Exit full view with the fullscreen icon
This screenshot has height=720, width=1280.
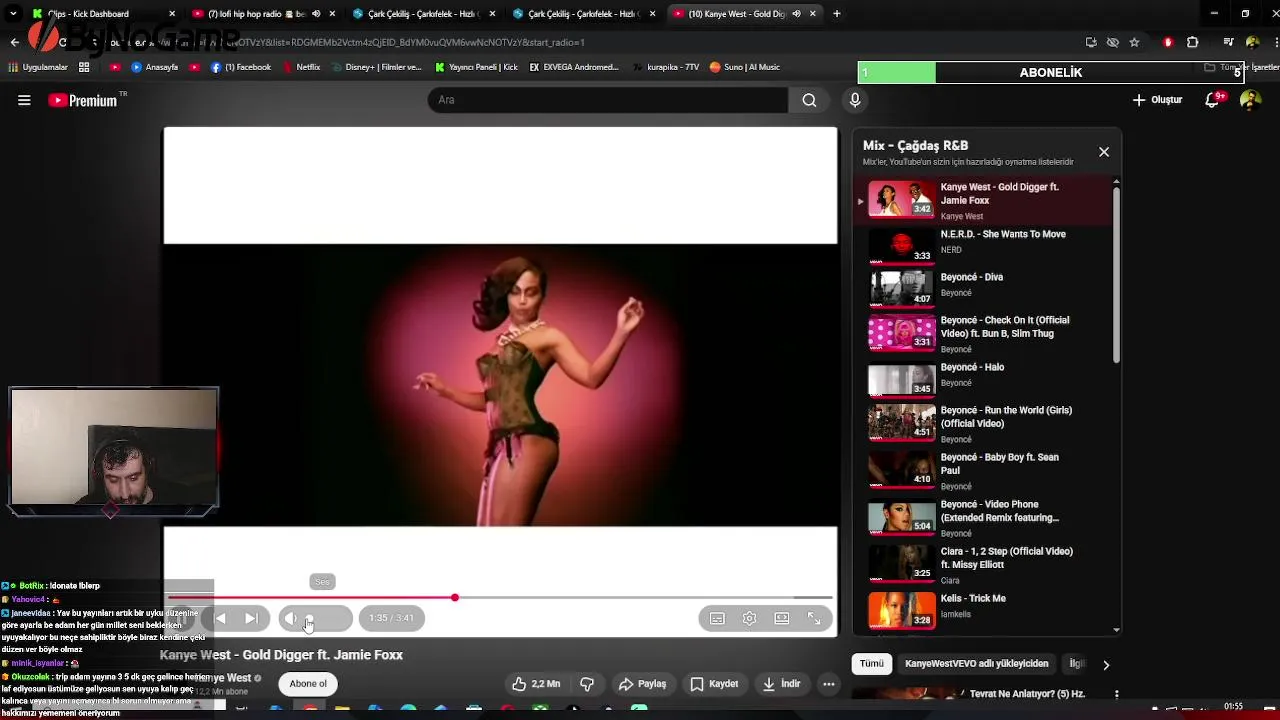[x=814, y=618]
